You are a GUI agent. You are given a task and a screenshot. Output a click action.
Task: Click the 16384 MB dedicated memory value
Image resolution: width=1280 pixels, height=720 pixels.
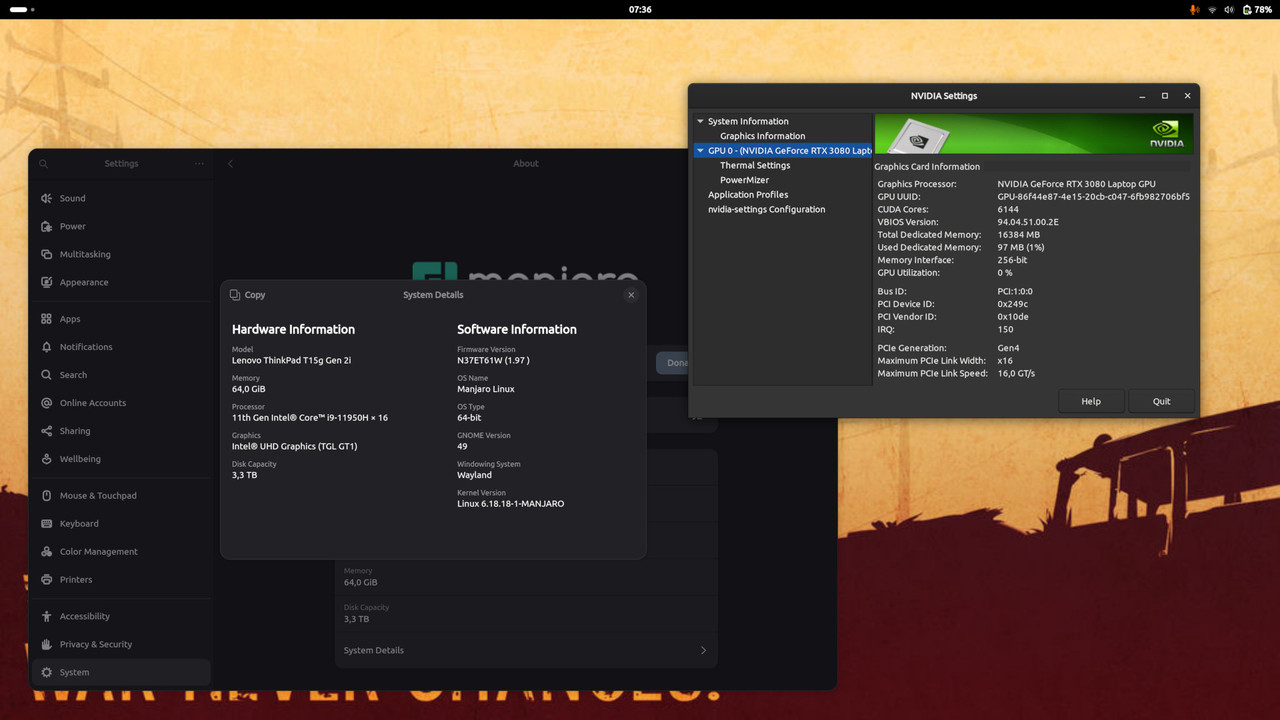pyautogui.click(x=1018, y=235)
